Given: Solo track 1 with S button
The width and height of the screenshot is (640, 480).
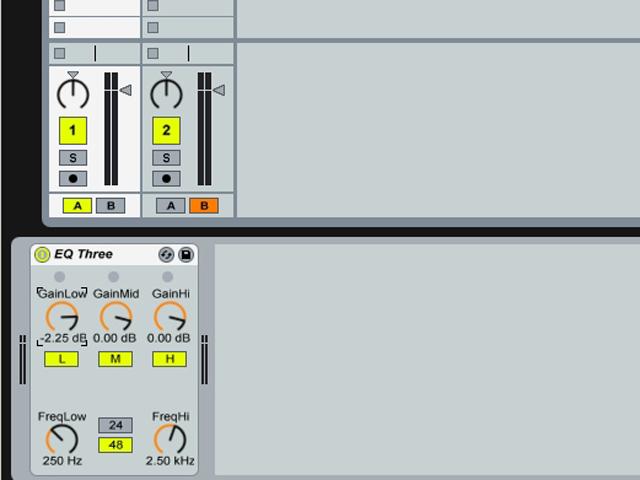Looking at the screenshot, I should [73, 158].
